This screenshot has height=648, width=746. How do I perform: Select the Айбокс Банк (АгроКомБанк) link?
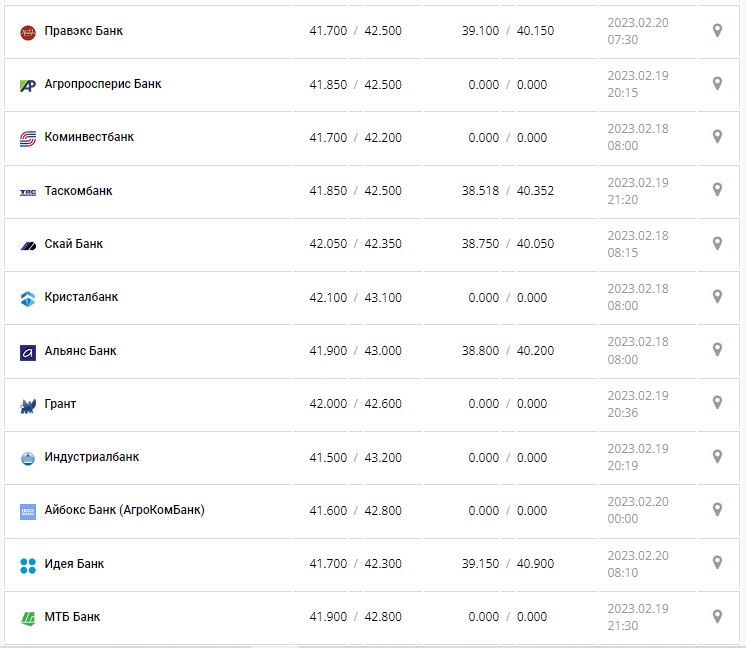pyautogui.click(x=124, y=510)
